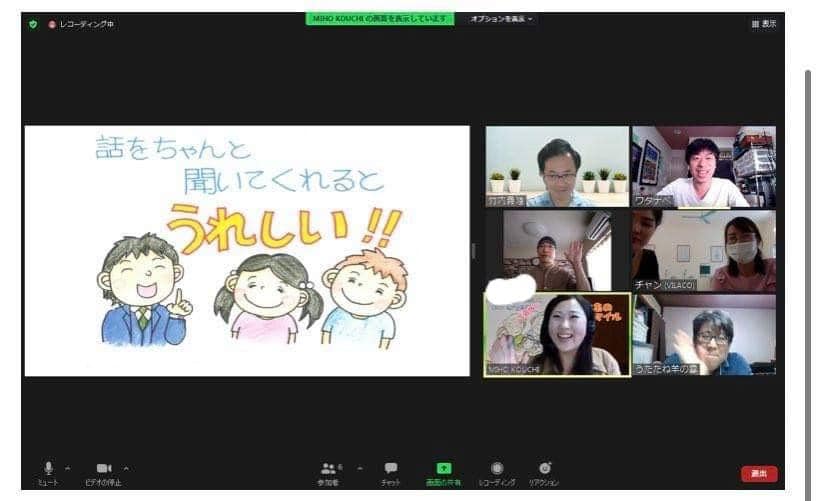Expand video options arrow next to camera
The image size is (817, 501).
126,467
